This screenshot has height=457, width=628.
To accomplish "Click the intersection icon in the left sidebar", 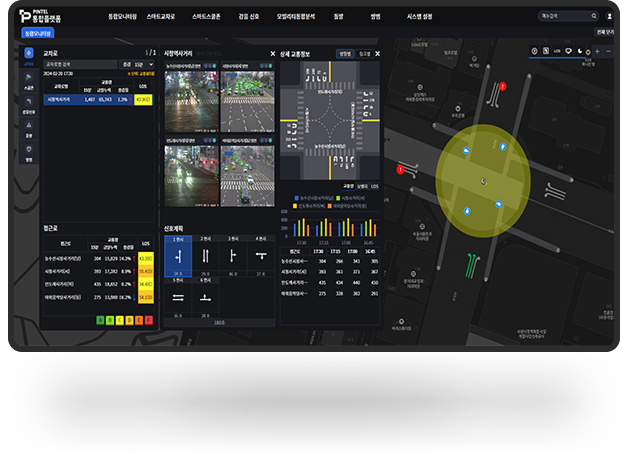I will click(x=28, y=53).
